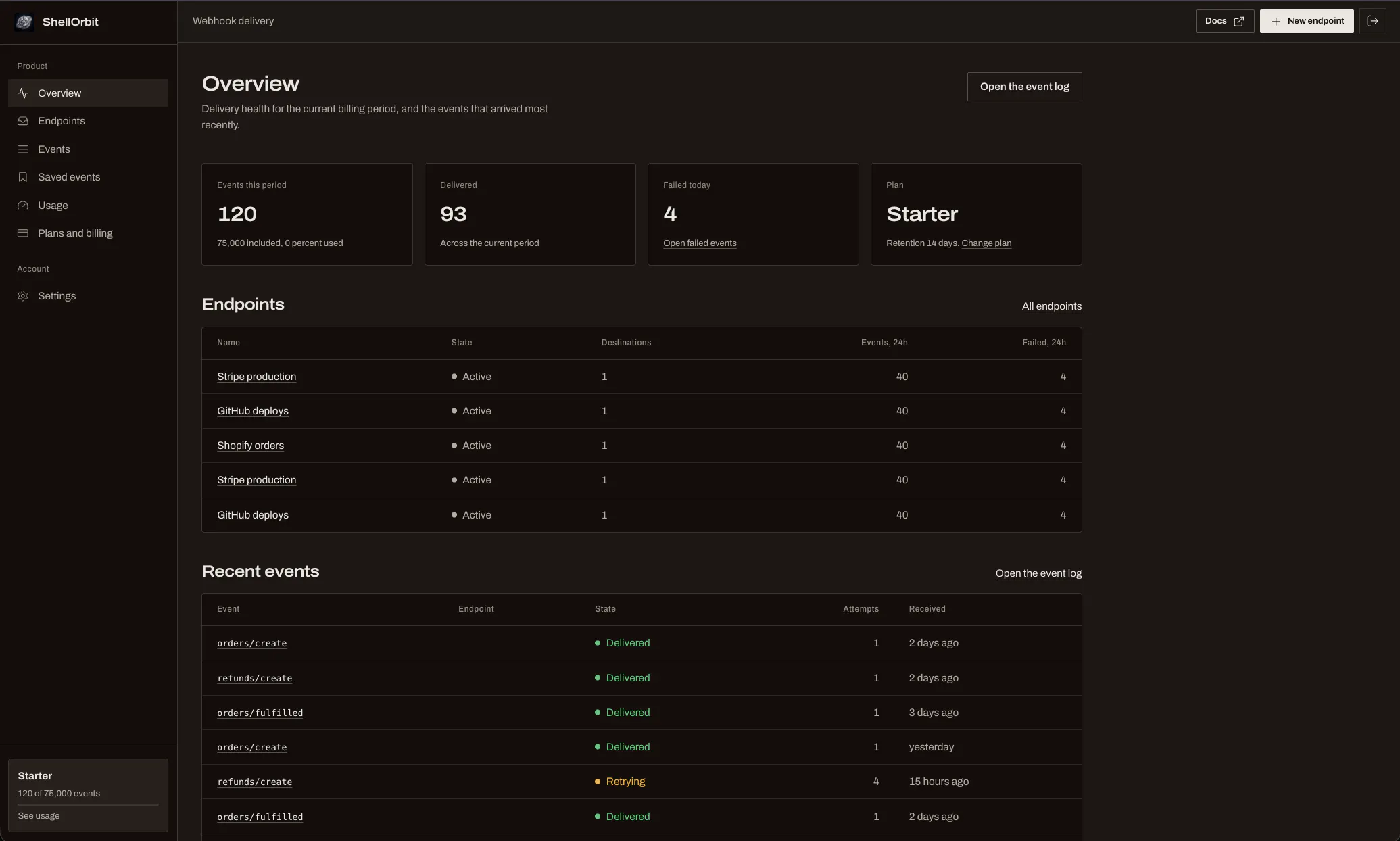Click the sign out icon in top bar
The height and width of the screenshot is (841, 1400).
[x=1372, y=21]
